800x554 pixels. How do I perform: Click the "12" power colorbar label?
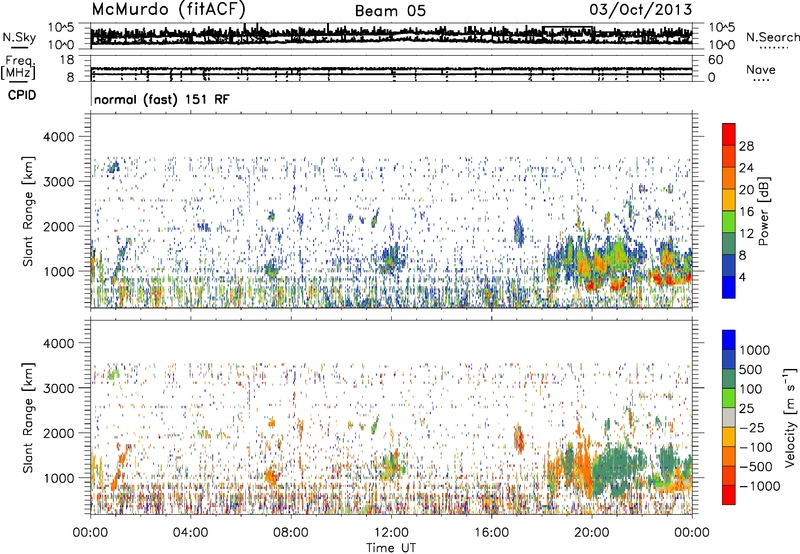coord(746,234)
